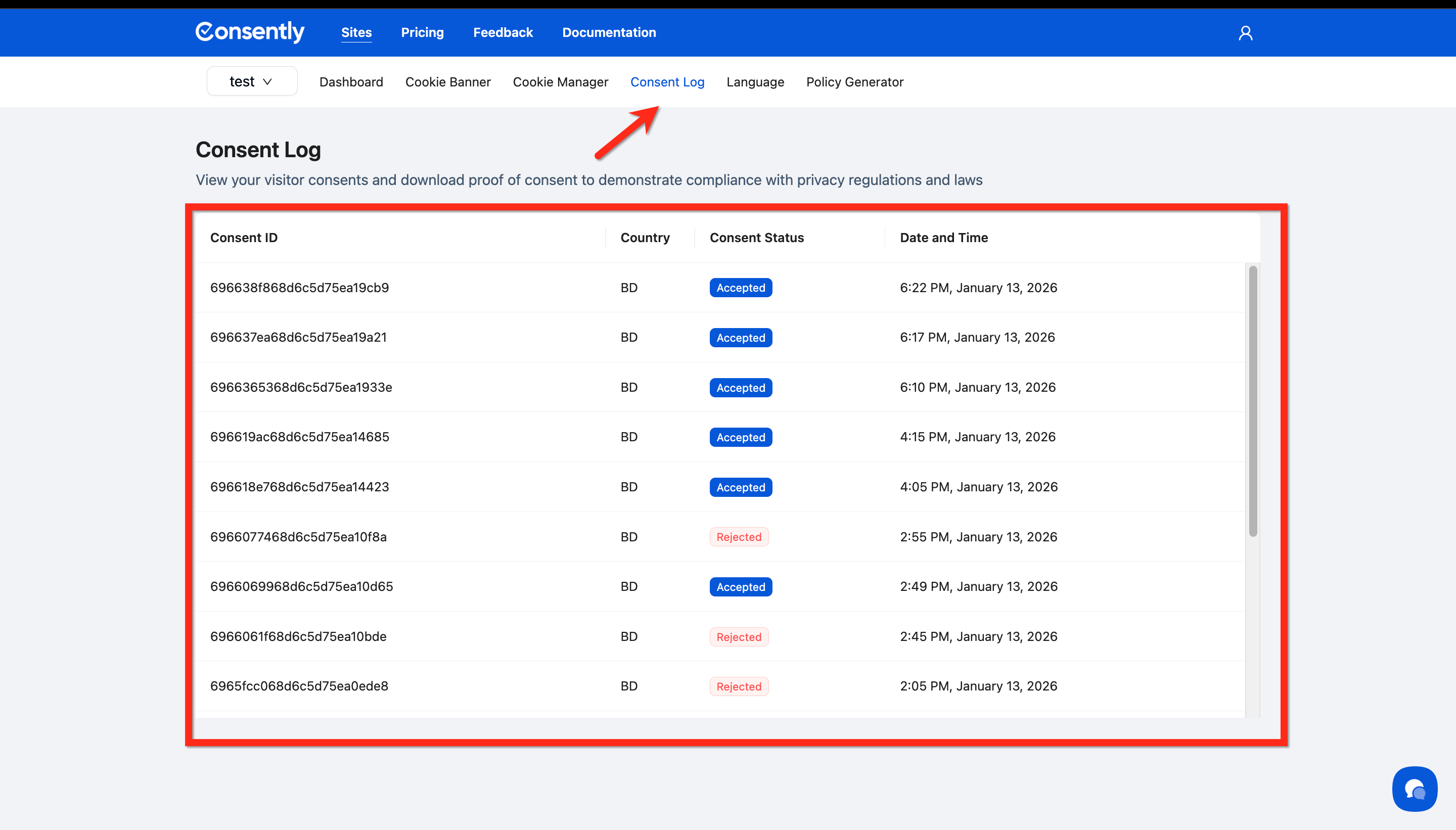Open the Cookie Manager tab

[x=560, y=82]
